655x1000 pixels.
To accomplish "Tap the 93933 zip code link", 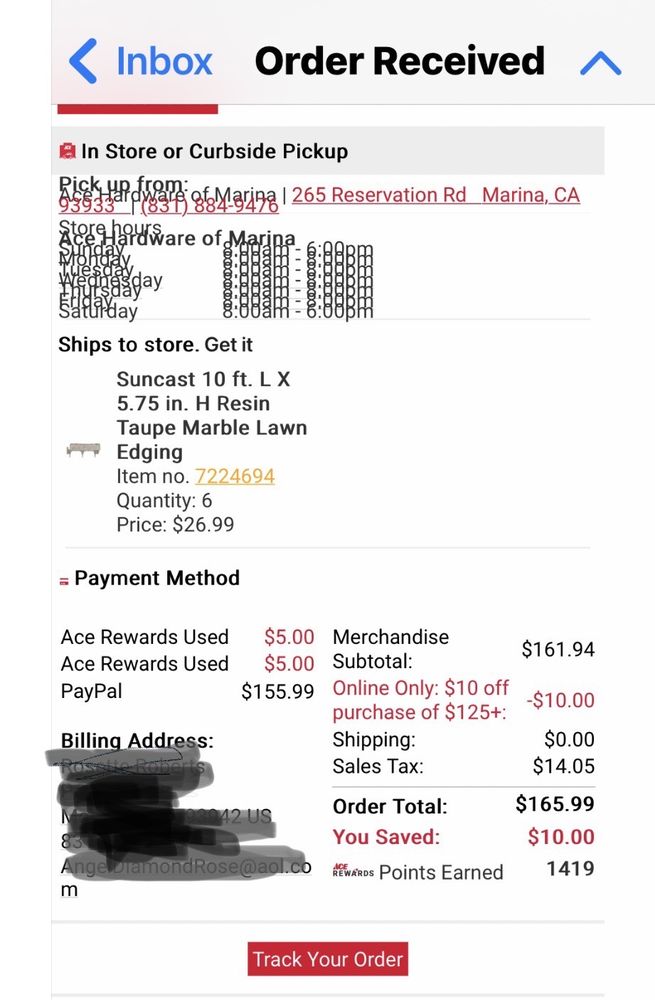I will click(x=87, y=207).
